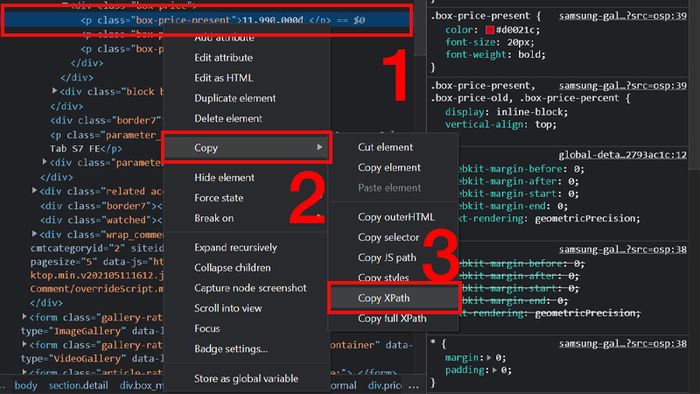700x394 pixels.
Task: Expand the VideoGallery form node
Action: (x=25, y=344)
